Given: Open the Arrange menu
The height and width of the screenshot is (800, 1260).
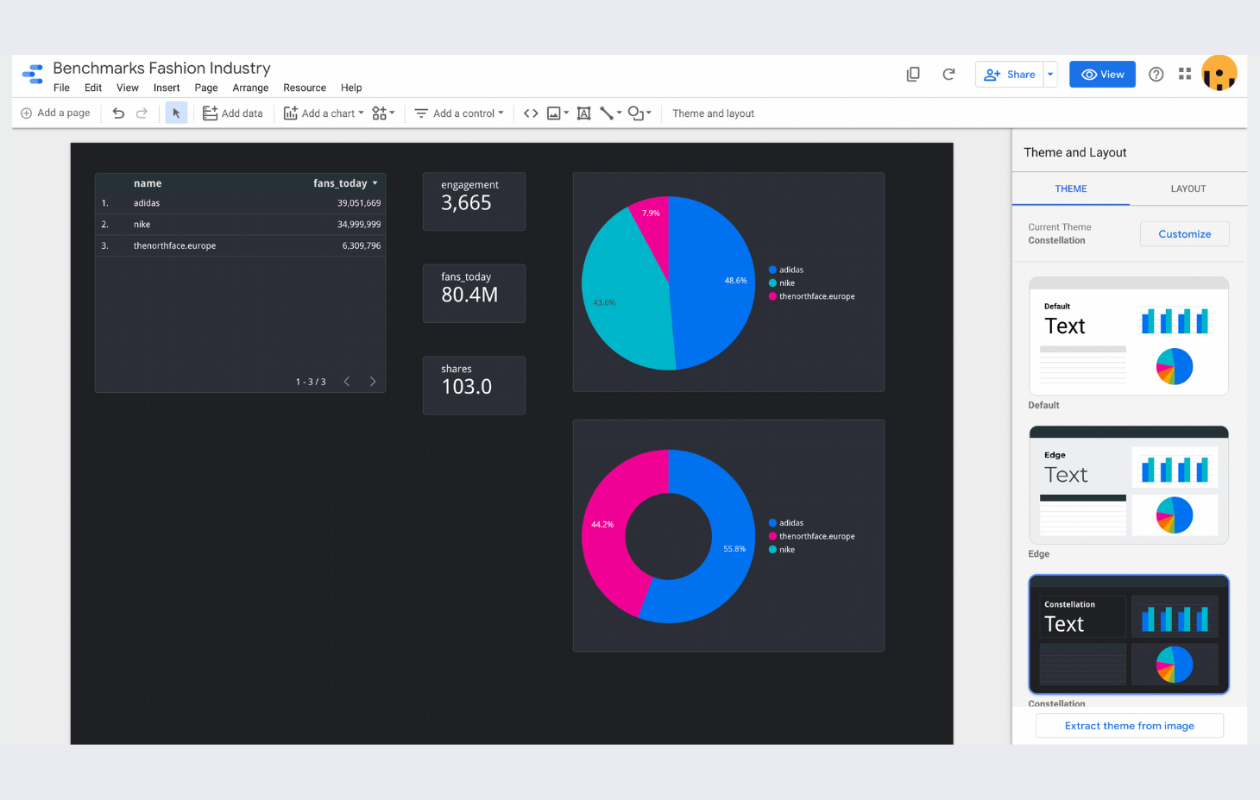Looking at the screenshot, I should [250, 88].
